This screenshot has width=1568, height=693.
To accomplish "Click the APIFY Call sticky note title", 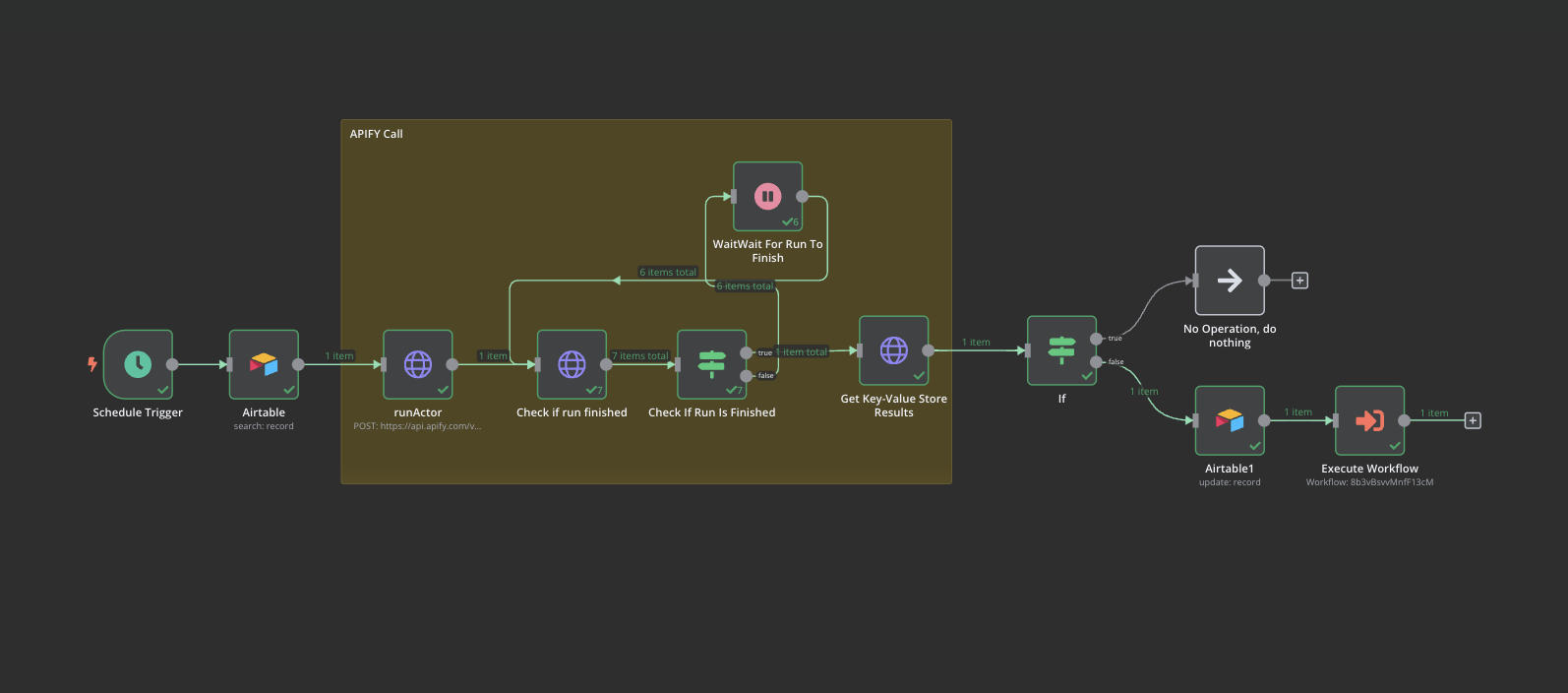I will [x=377, y=134].
